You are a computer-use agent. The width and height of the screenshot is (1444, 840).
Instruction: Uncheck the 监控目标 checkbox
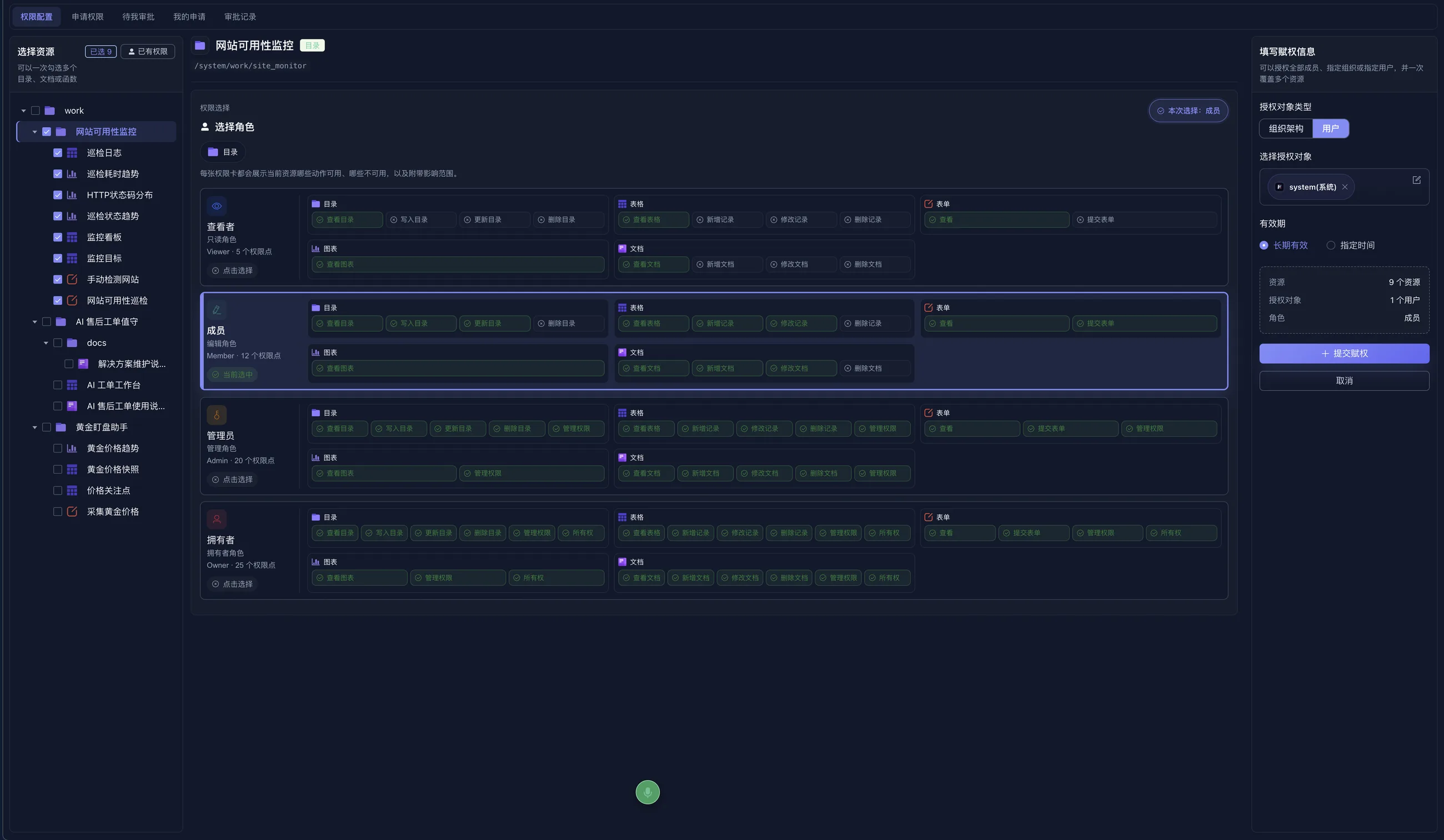pyautogui.click(x=58, y=258)
